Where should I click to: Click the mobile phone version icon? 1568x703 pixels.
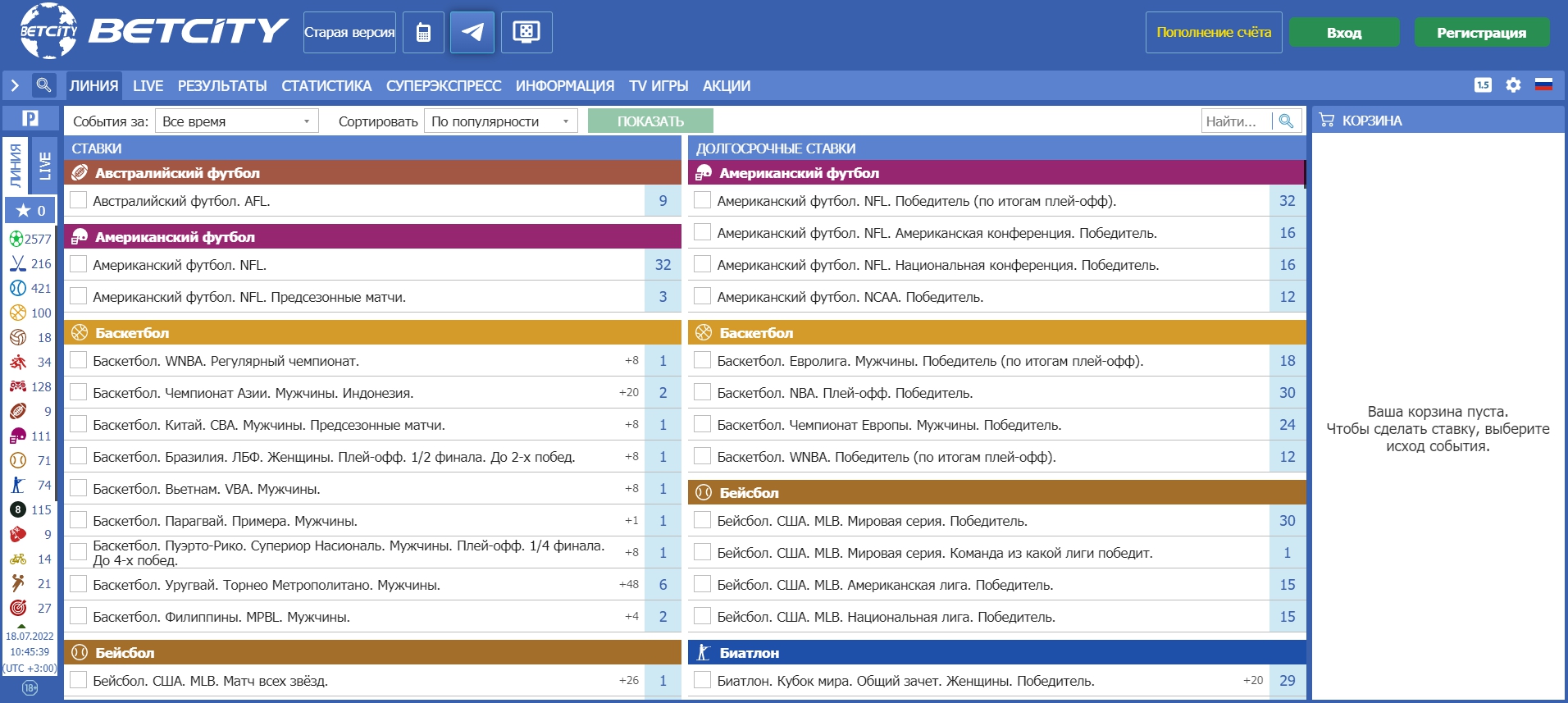coord(424,33)
